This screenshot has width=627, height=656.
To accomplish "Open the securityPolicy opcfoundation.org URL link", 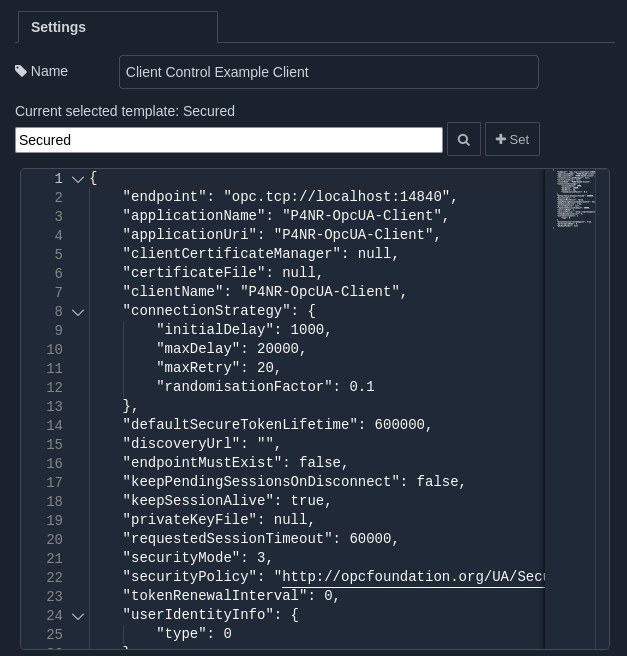I will coord(413,577).
